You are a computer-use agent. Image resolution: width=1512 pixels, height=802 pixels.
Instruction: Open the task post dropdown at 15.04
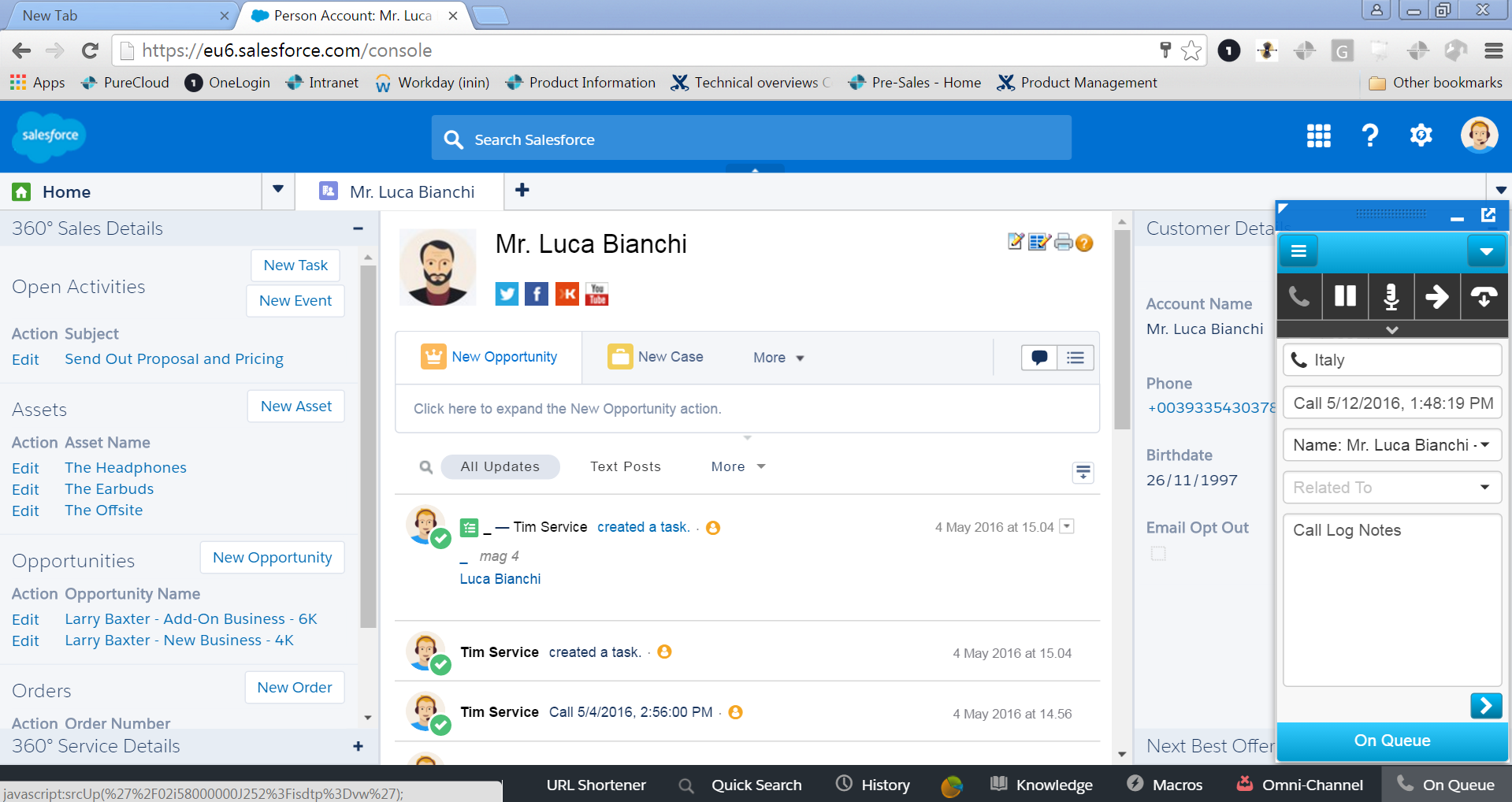[x=1067, y=526]
